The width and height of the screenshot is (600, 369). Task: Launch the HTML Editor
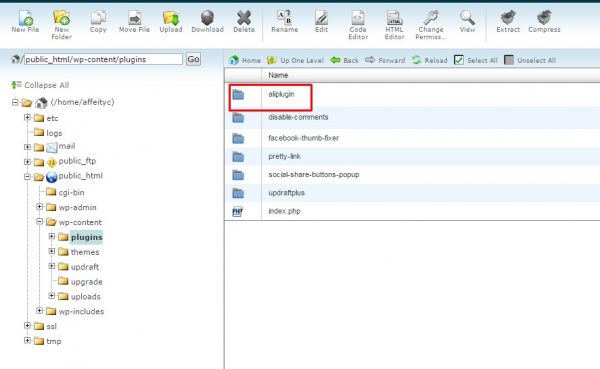click(x=394, y=25)
